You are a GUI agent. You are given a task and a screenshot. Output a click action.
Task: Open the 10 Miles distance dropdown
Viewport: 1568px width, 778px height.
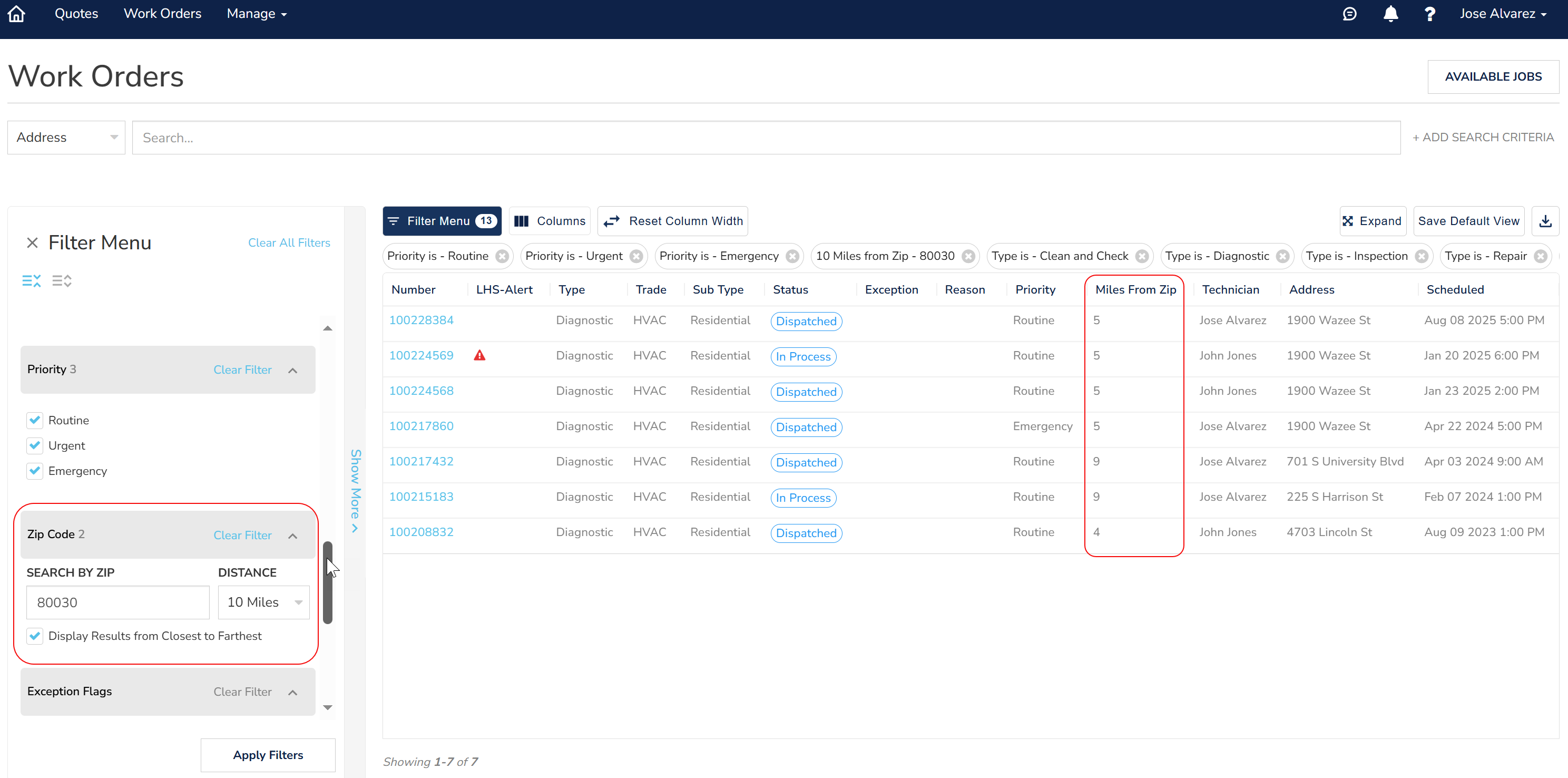[x=263, y=602]
